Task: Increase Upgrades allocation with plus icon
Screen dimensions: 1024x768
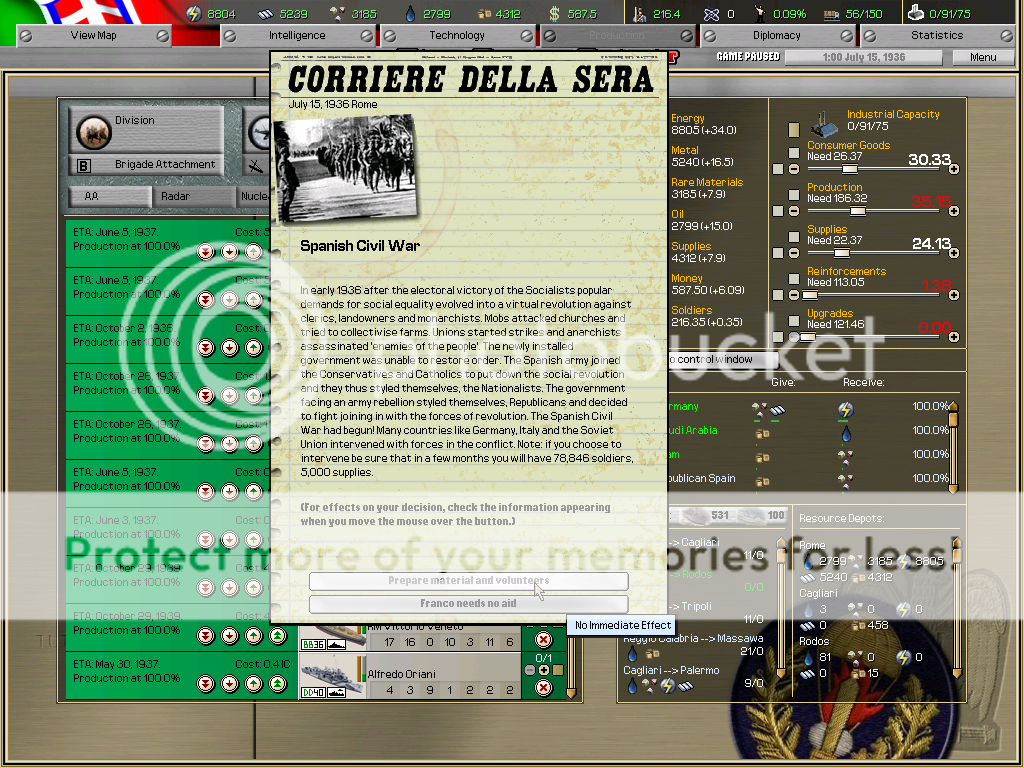Action: 953,337
